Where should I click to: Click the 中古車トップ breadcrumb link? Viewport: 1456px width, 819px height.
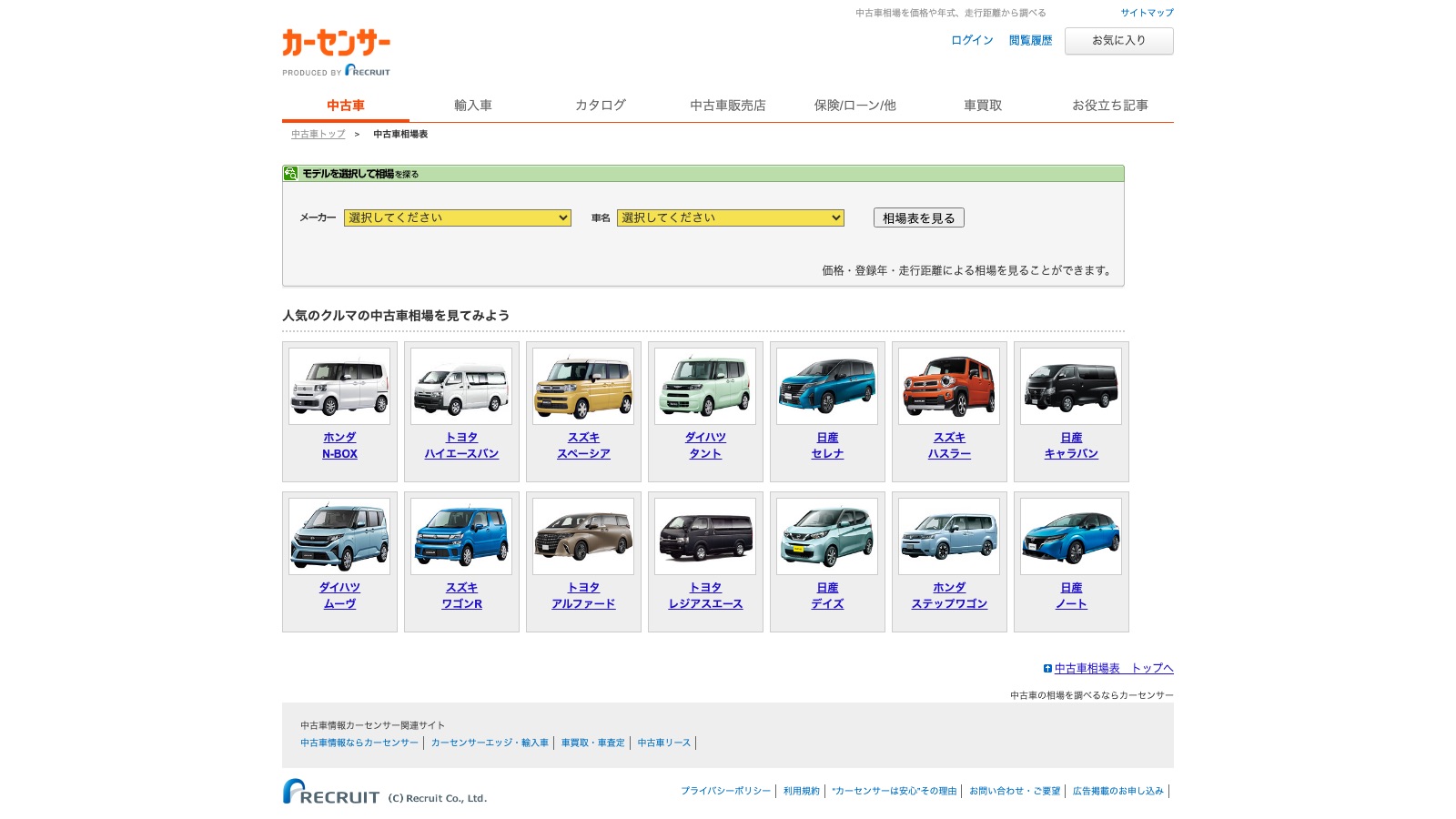(x=318, y=135)
